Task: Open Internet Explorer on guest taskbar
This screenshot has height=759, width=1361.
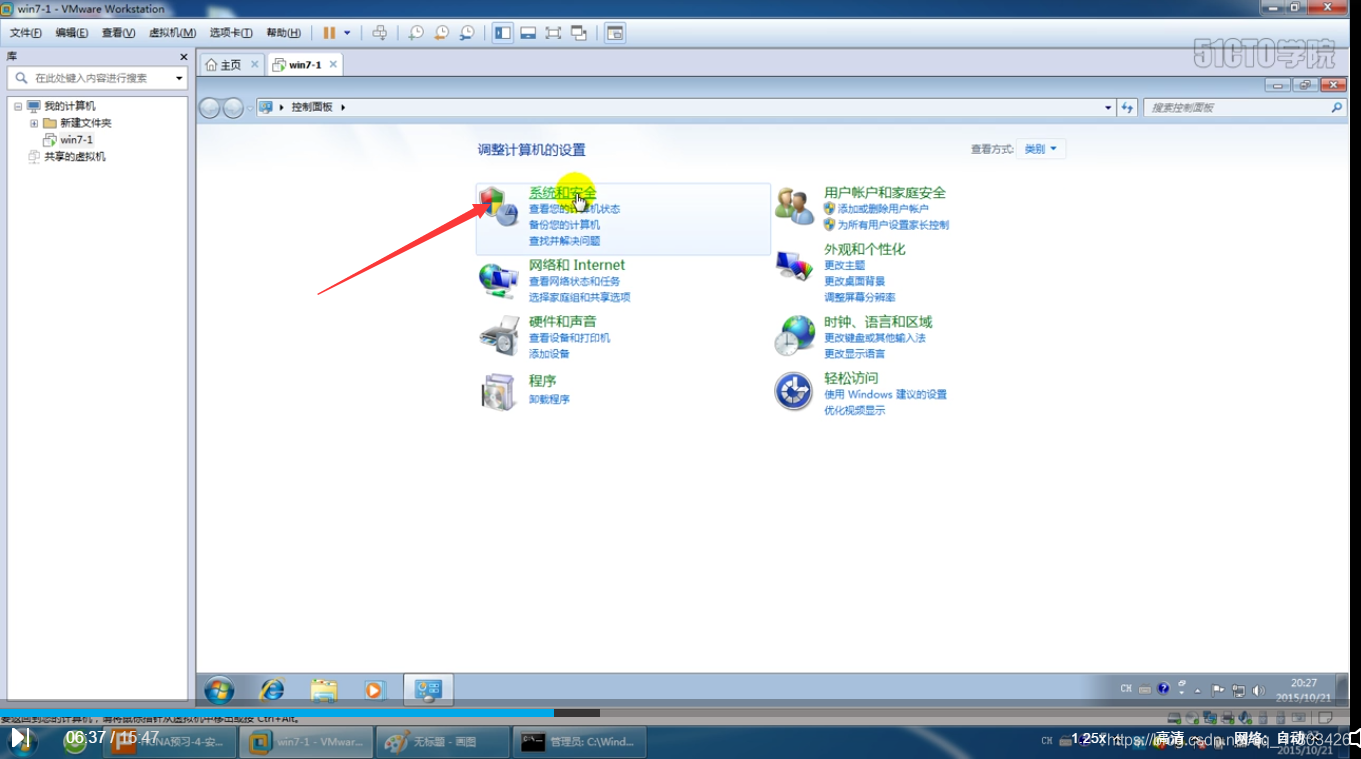Action: pyautogui.click(x=272, y=689)
